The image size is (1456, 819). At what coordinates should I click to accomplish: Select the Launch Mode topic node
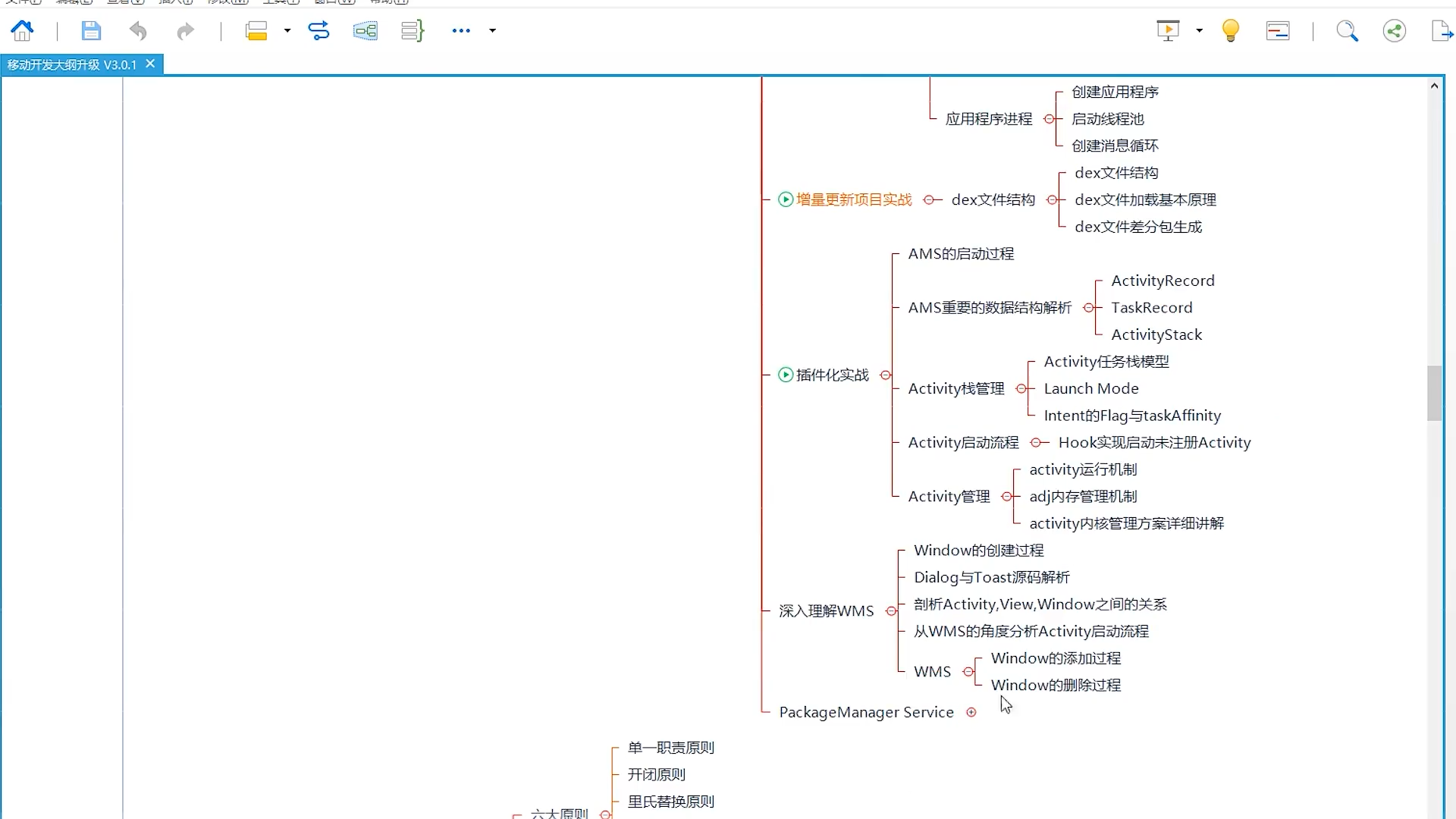1090,389
